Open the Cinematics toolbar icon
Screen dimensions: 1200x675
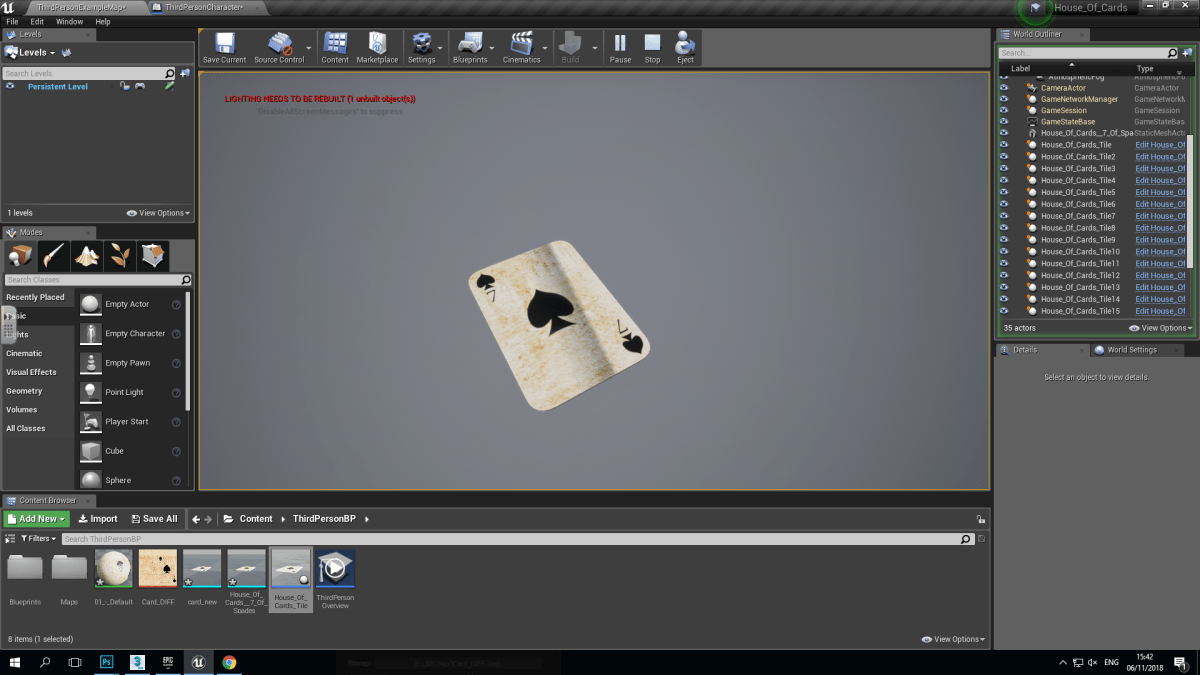click(521, 47)
